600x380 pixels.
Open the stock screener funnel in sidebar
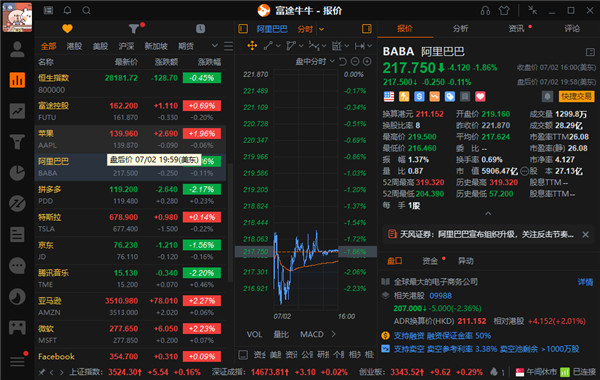point(17,142)
